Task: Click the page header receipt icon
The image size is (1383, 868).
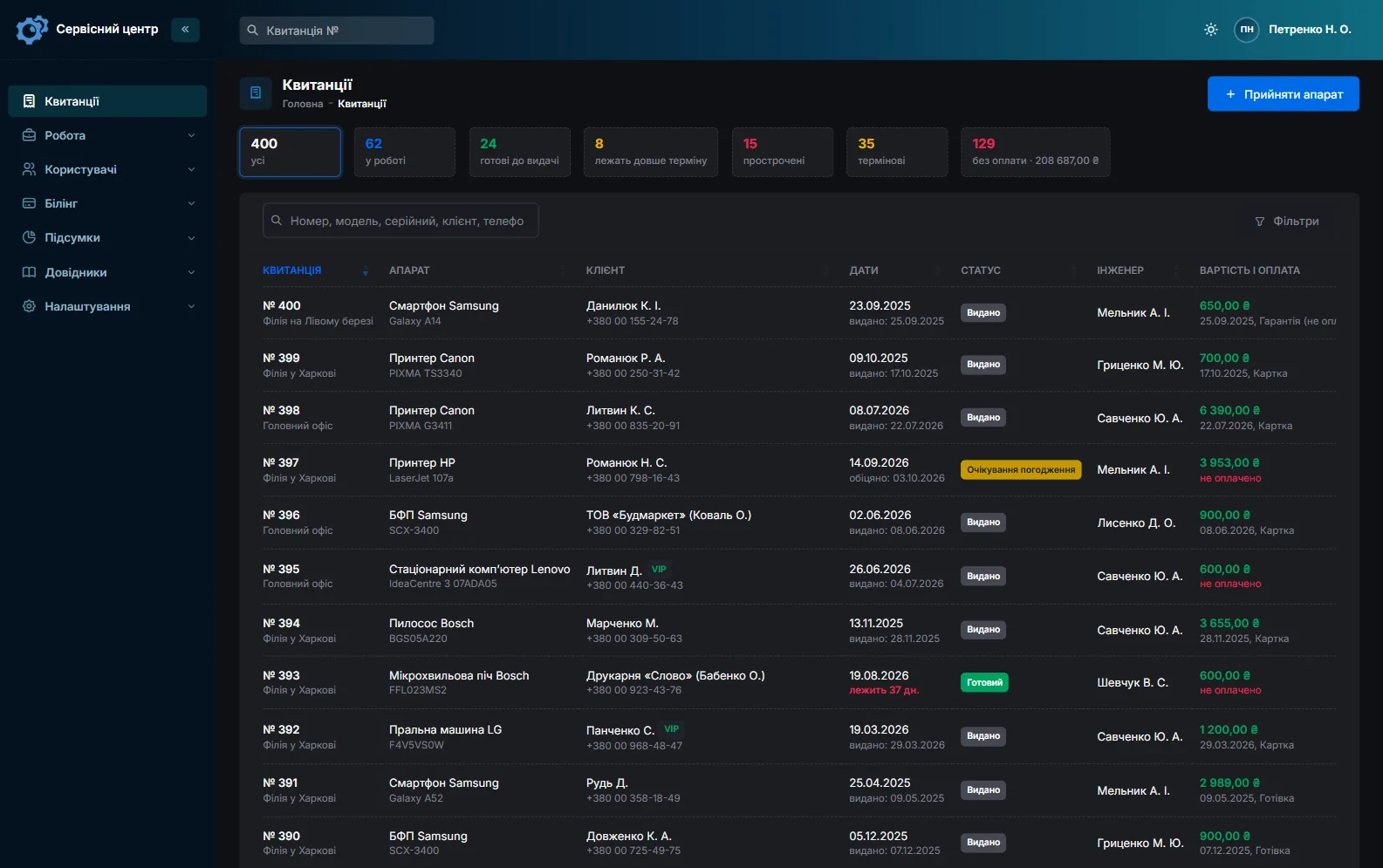Action: [x=256, y=92]
